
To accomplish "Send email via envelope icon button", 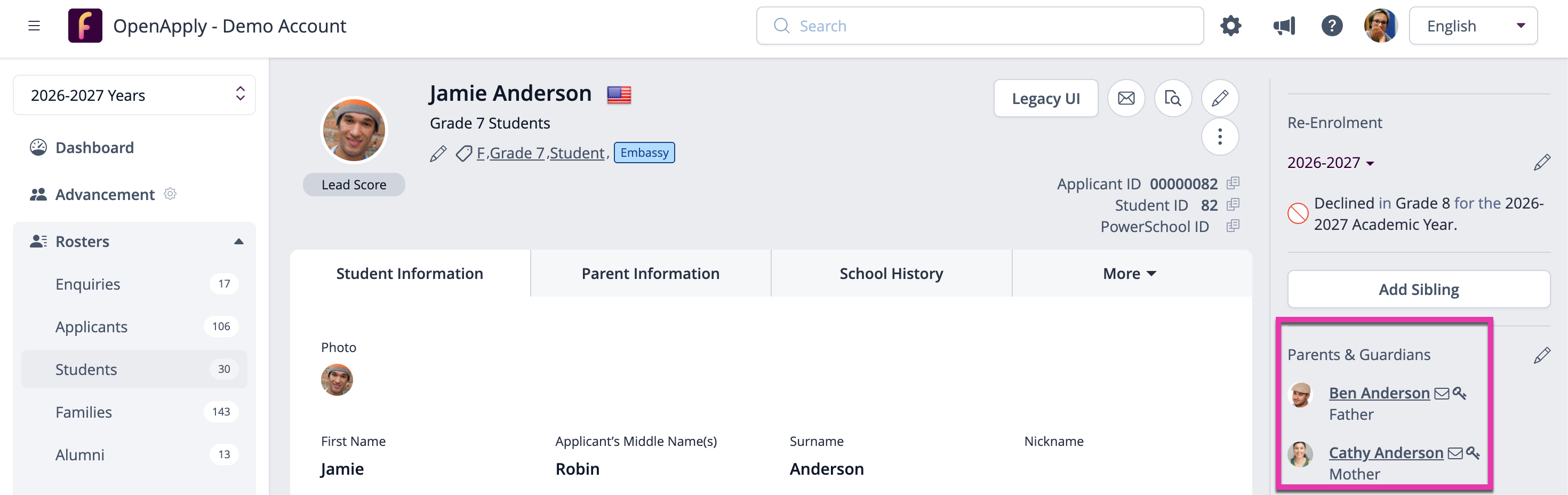I will (1126, 98).
